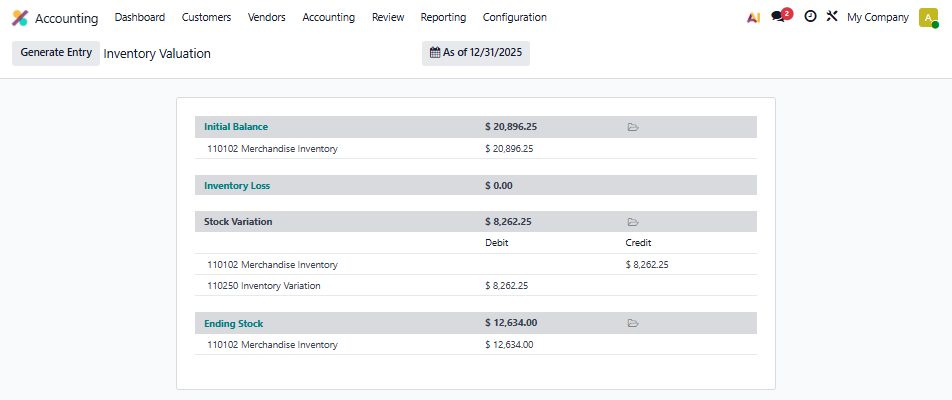Go to the Dashboard menu item
Screen dimensions: 952x400
(140, 17)
